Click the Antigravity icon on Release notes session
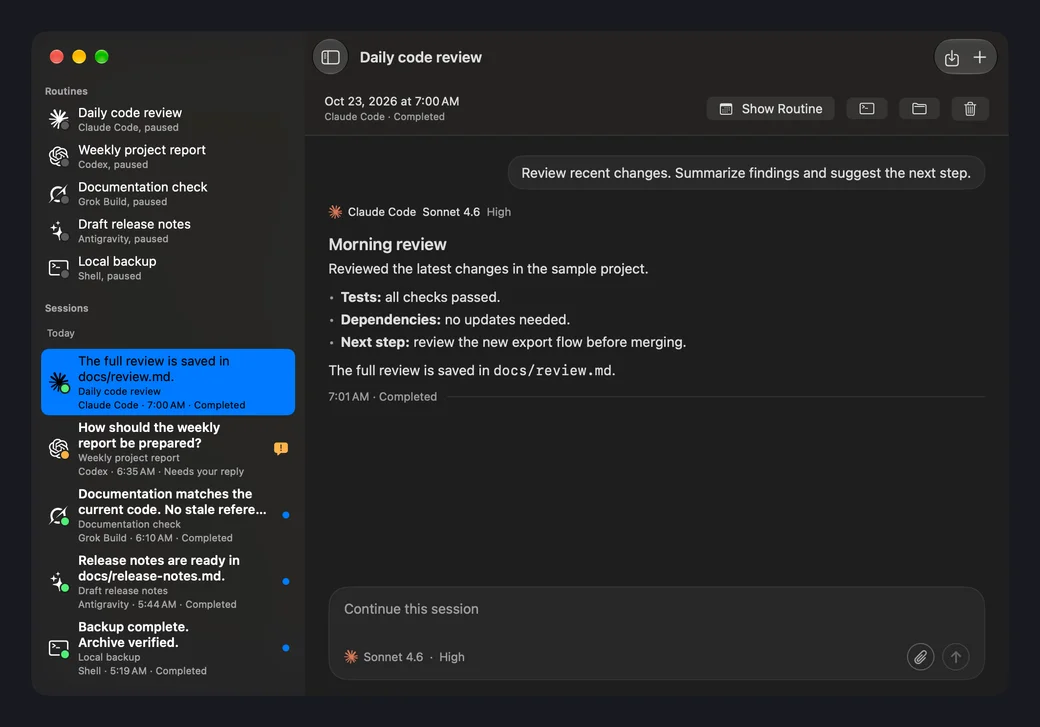 click(58, 582)
